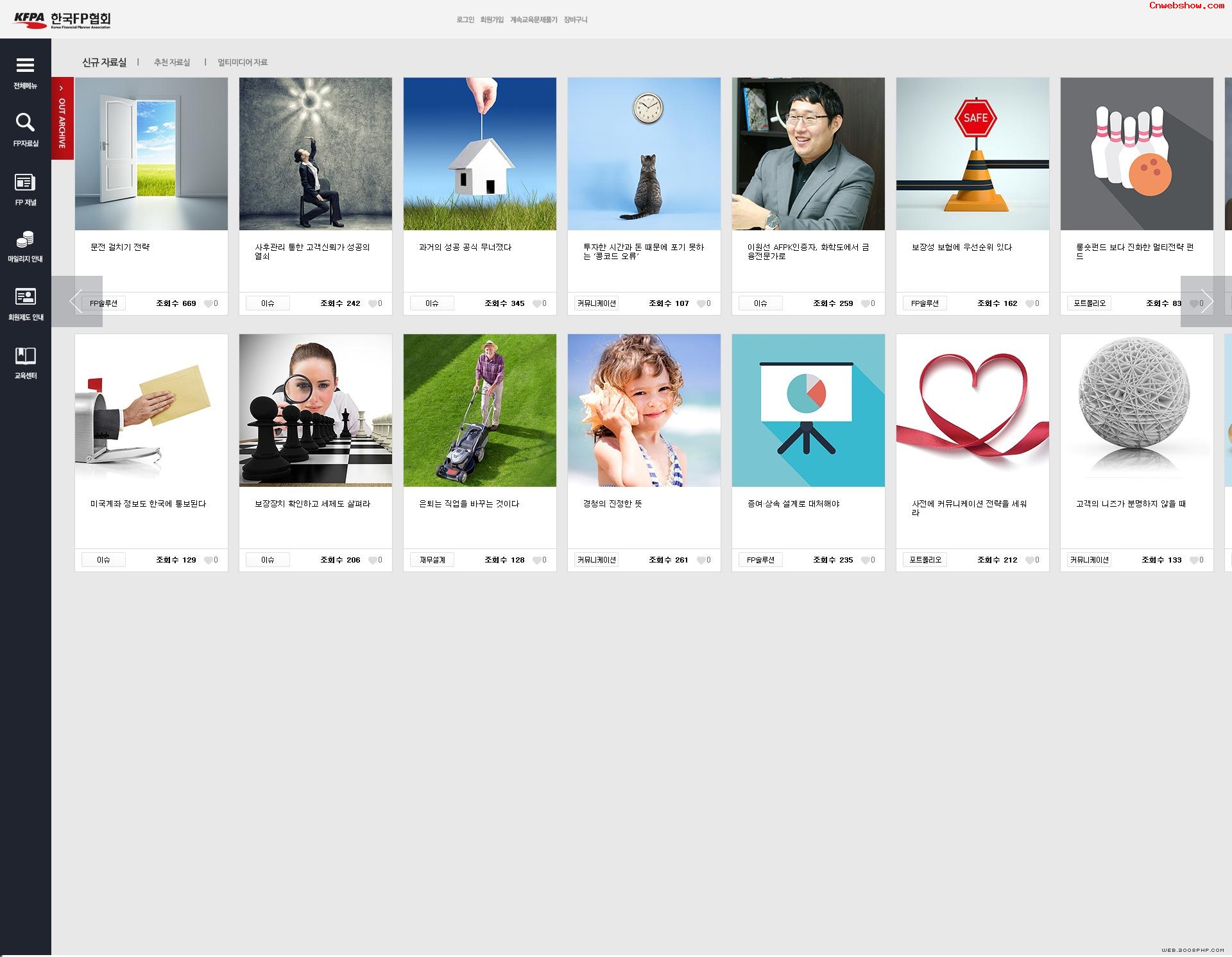
Task: Like the 보장성 보험 card heart
Action: pos(1029,303)
